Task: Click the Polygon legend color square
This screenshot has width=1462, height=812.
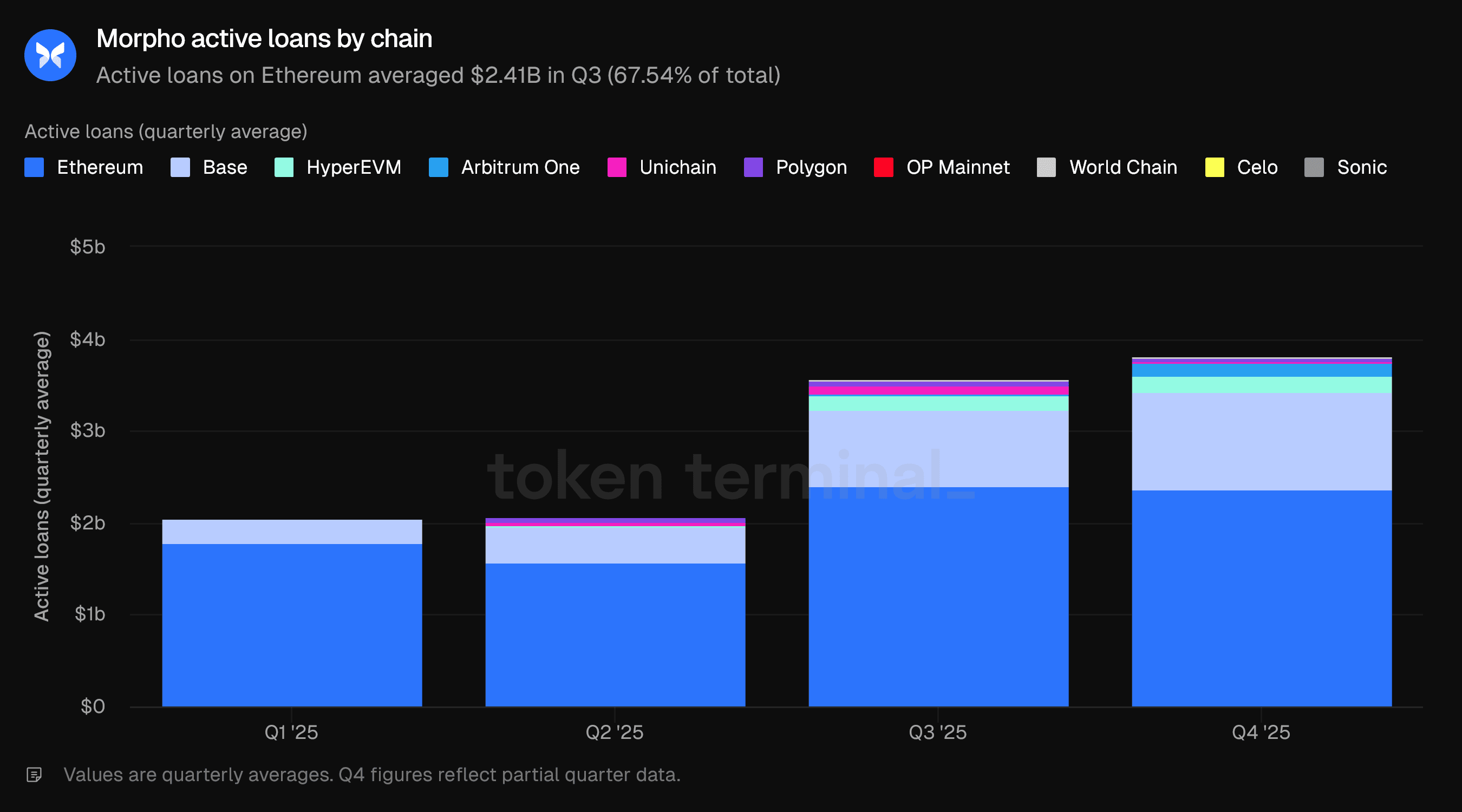Action: coord(753,167)
